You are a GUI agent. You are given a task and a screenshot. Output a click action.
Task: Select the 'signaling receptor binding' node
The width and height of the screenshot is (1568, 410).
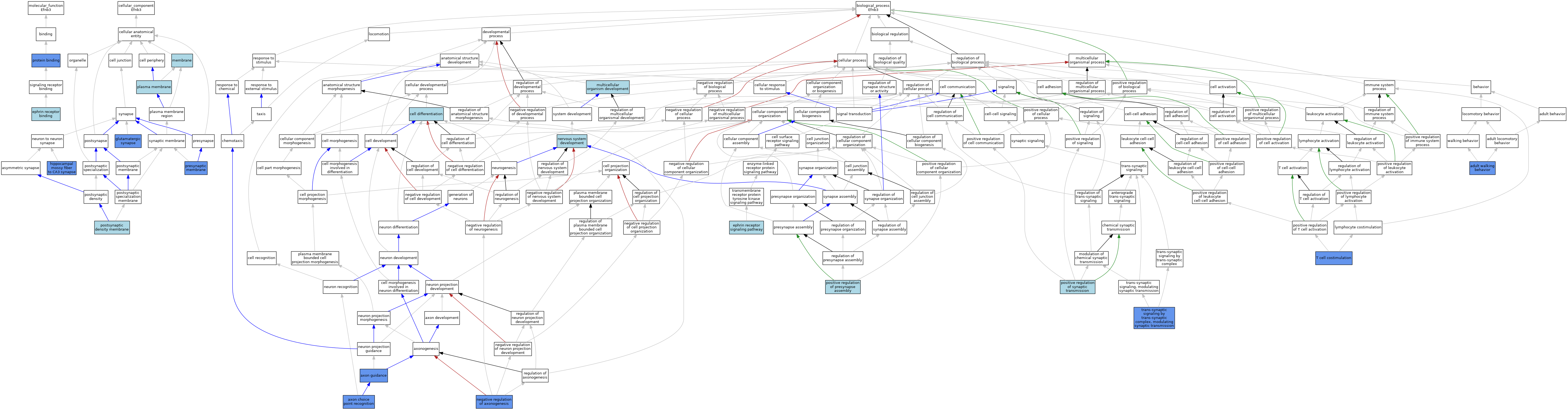point(46,87)
